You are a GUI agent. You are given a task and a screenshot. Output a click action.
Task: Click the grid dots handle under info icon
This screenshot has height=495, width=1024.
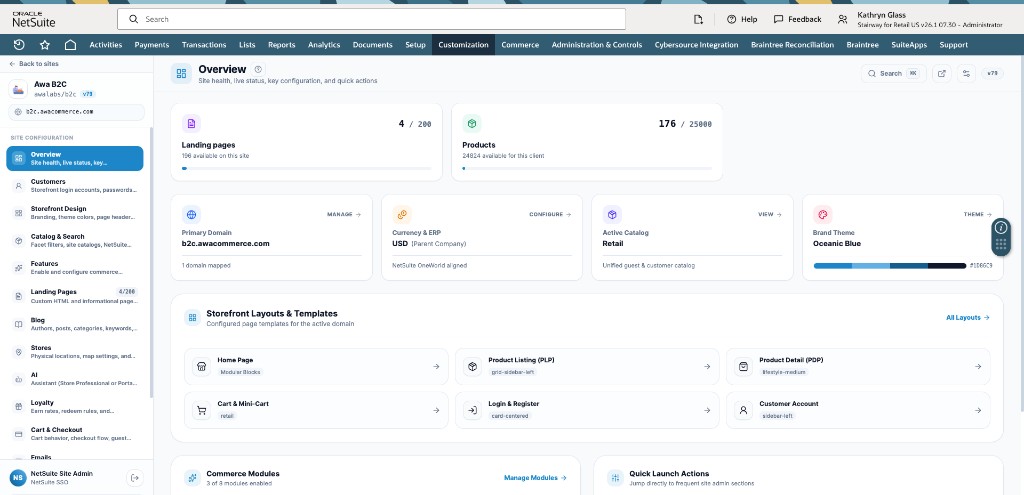point(1001,246)
